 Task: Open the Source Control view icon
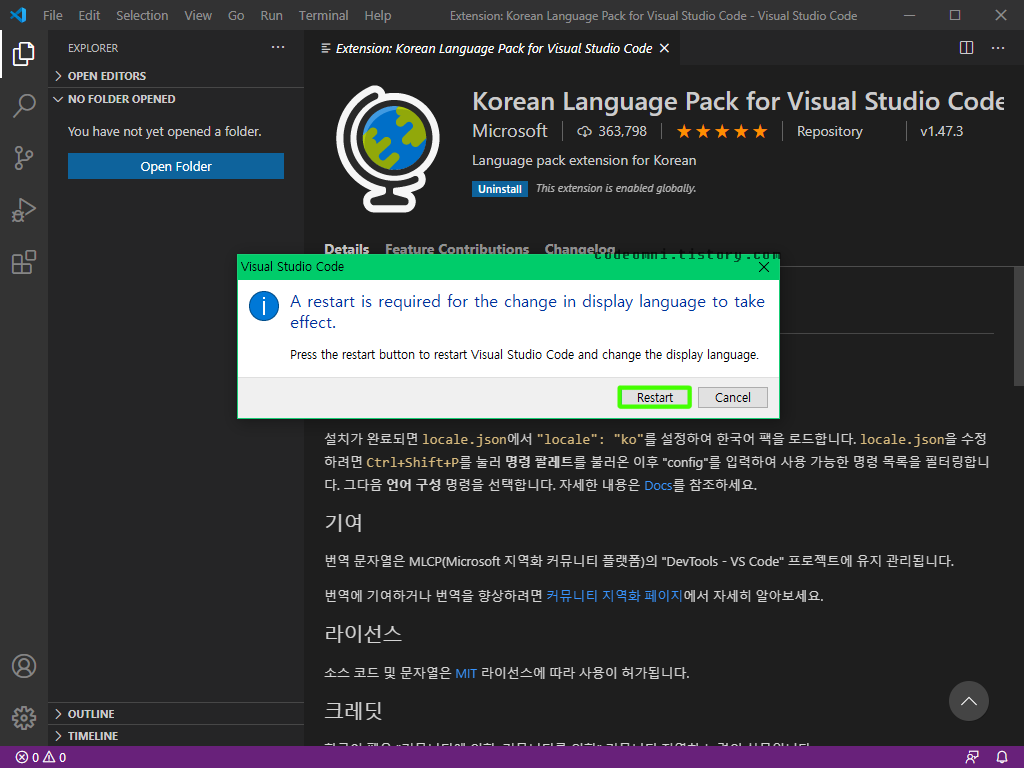point(24,158)
